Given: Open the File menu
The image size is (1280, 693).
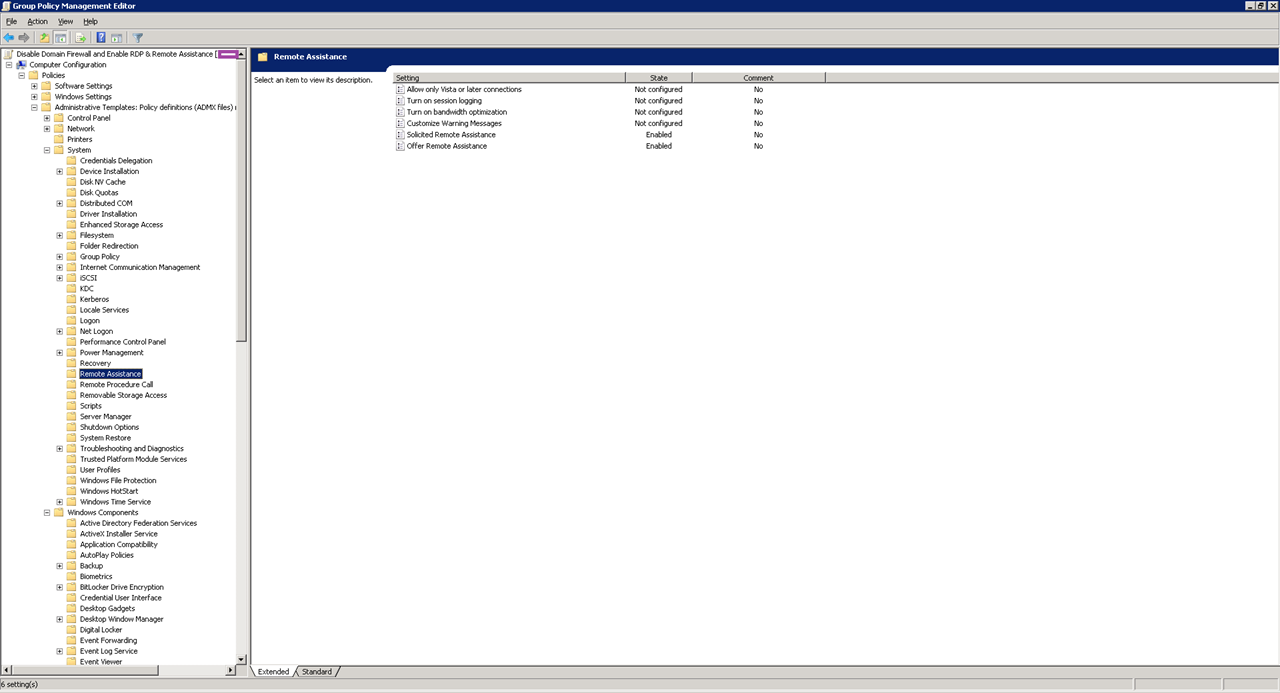Looking at the screenshot, I should point(12,21).
